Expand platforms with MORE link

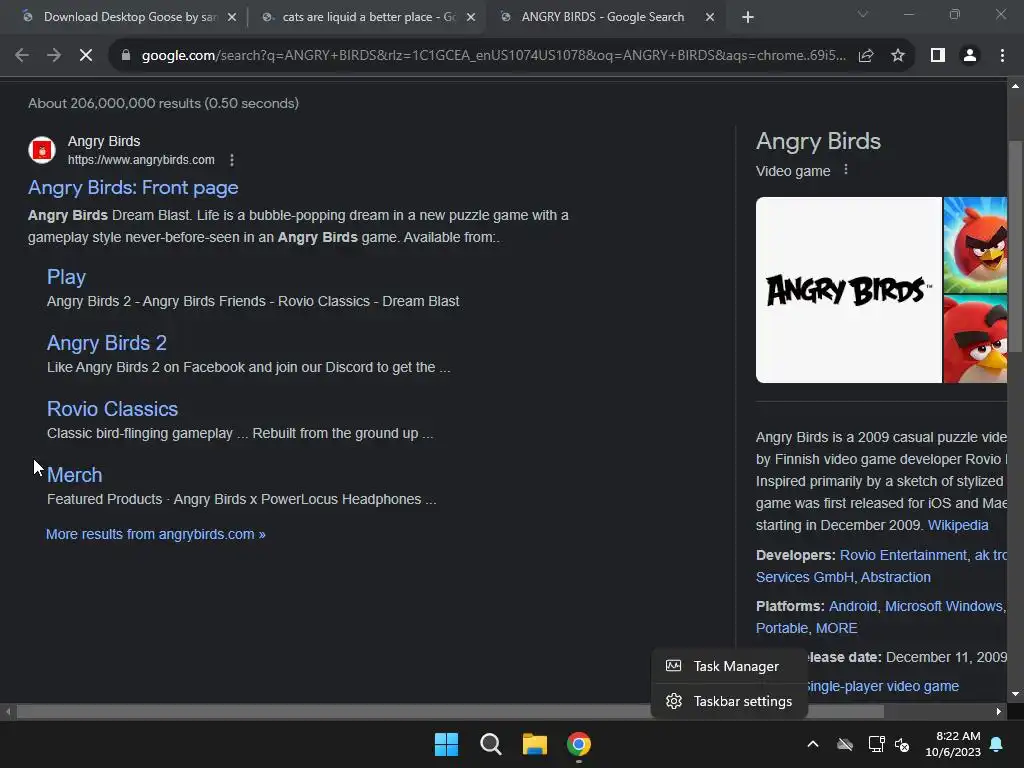837,628
